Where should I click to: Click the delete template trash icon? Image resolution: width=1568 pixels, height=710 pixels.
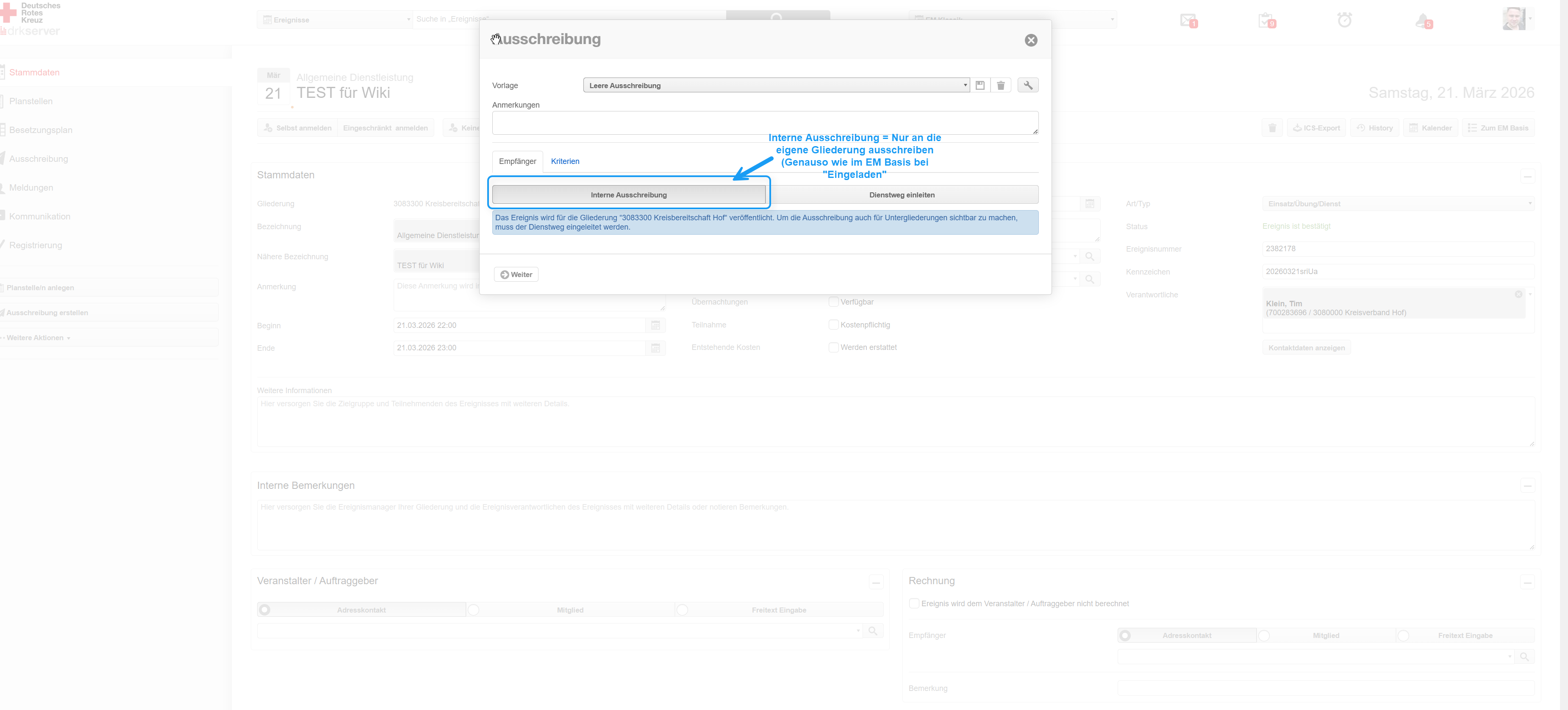pos(1001,85)
